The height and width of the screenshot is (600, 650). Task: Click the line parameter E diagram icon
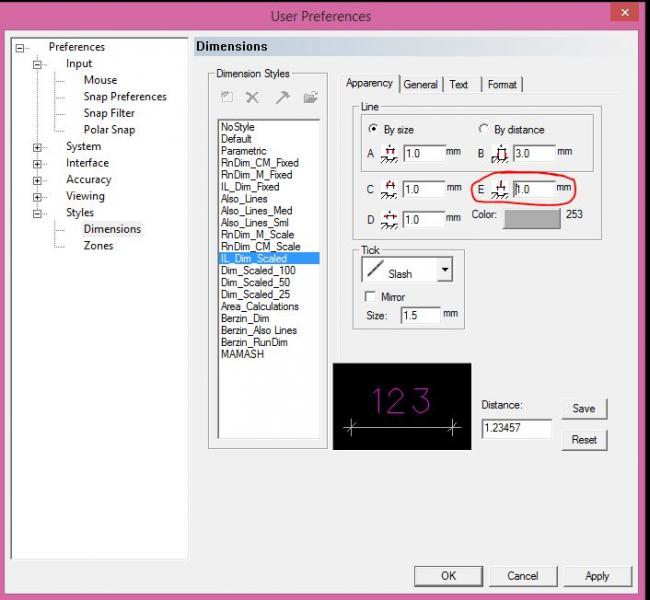pyautogui.click(x=500, y=189)
